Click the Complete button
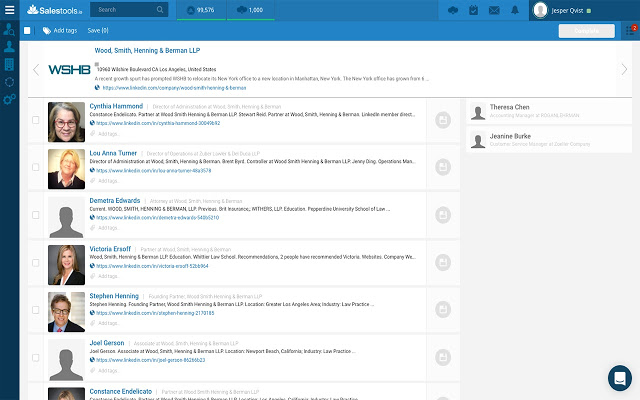Viewport: 640px width, 400px height. pyautogui.click(x=587, y=31)
